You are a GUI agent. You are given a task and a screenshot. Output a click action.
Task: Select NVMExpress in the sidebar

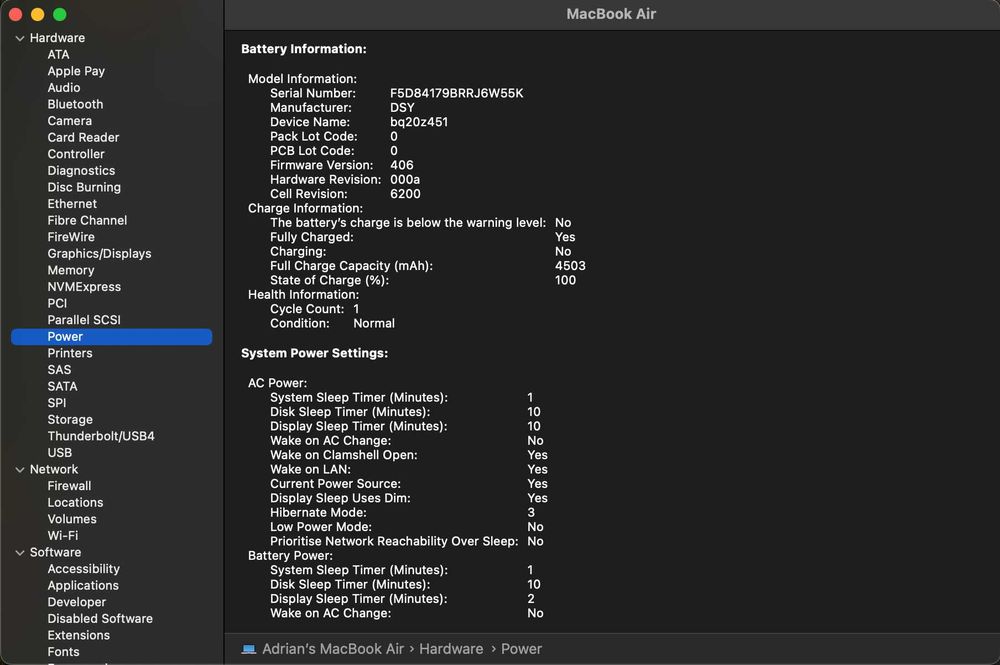(x=84, y=287)
